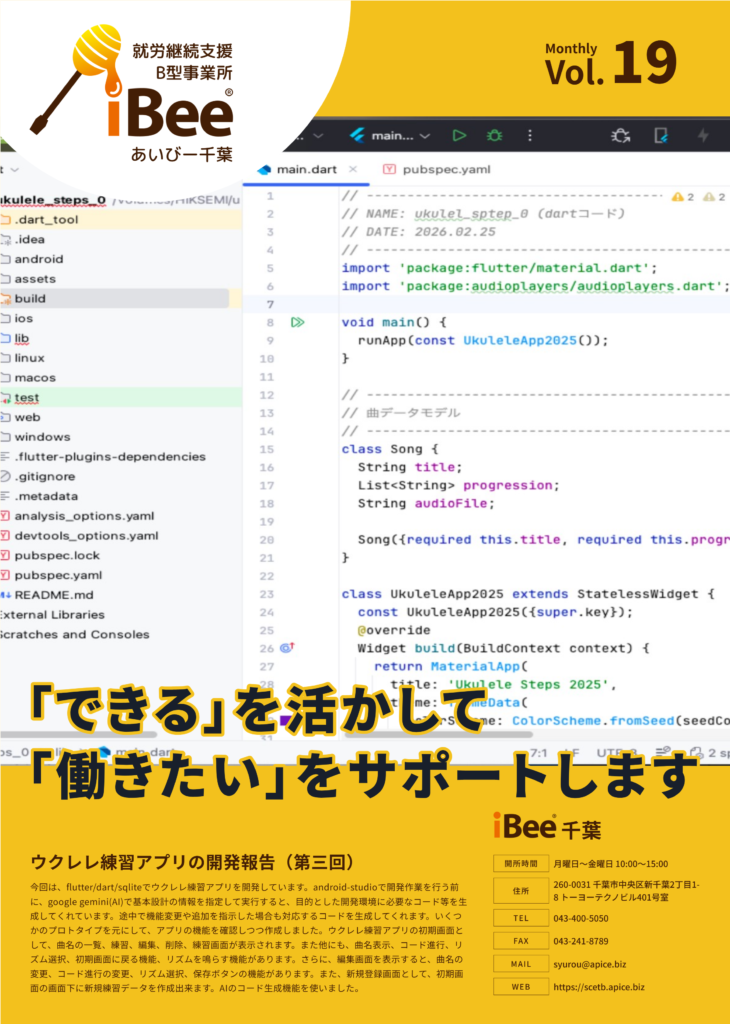Click the https://scetb.apice.biz web address
The image size is (730, 1024).
(x=600, y=986)
